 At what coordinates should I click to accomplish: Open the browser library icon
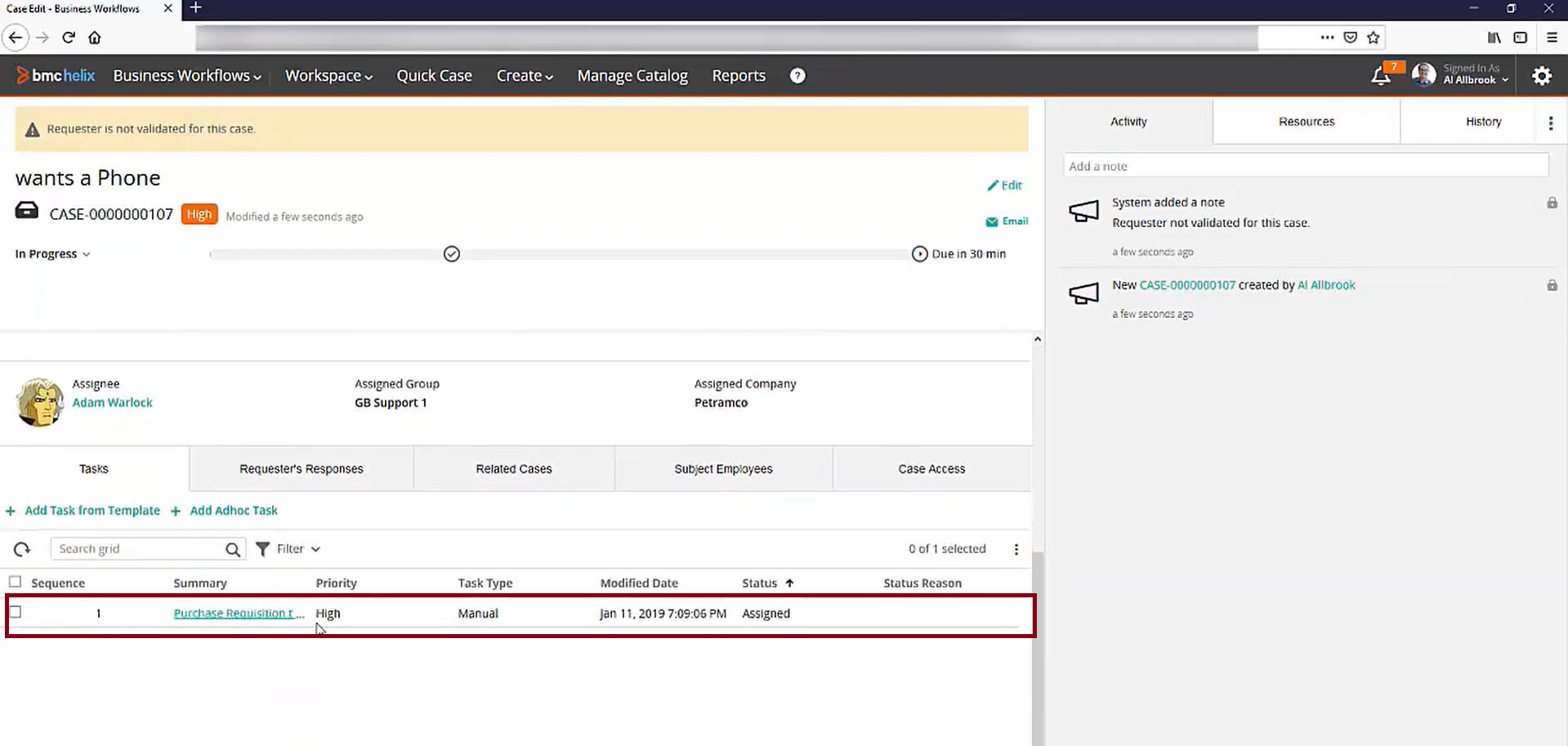[x=1494, y=38]
